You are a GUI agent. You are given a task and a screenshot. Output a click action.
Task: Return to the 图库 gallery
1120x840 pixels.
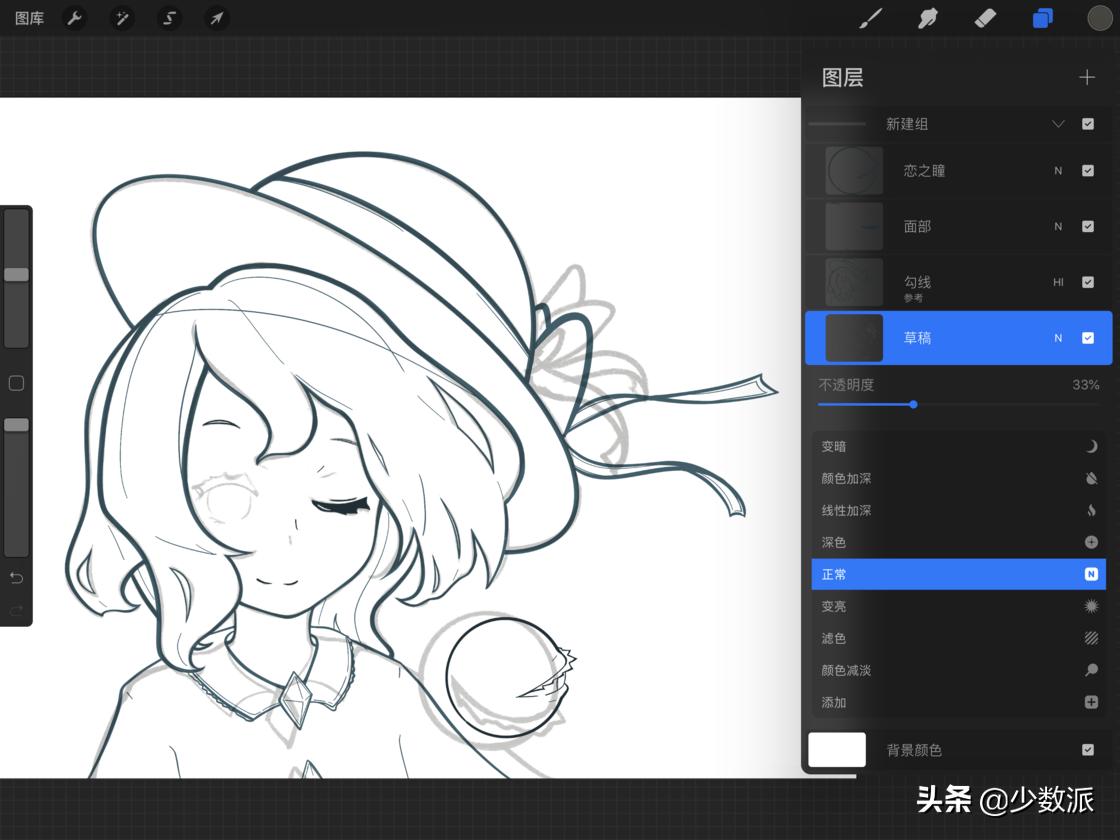pyautogui.click(x=28, y=18)
